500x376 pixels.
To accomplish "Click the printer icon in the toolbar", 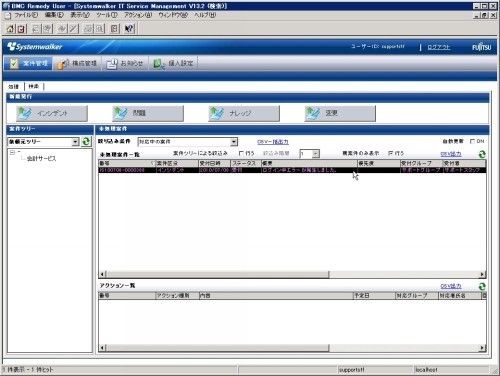I will 88,29.
